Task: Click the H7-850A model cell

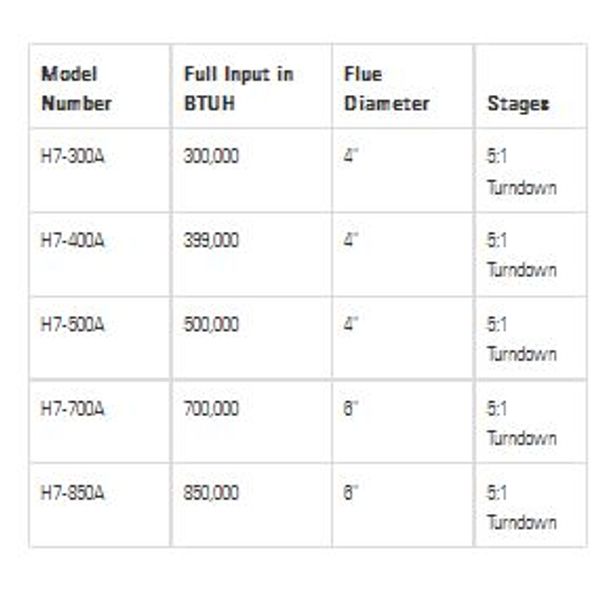Action: (72, 492)
